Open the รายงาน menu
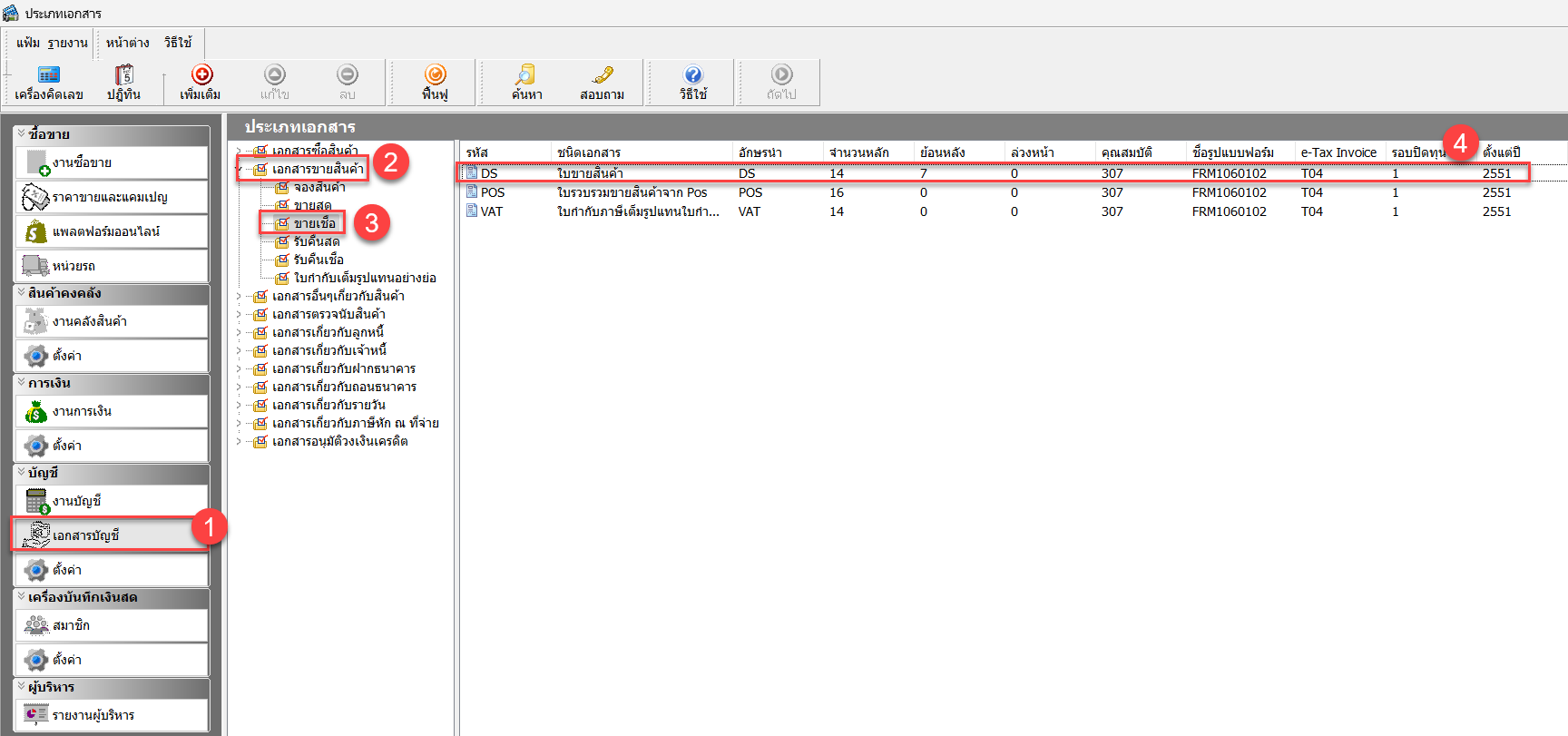This screenshot has height=736, width=1568. tap(68, 43)
